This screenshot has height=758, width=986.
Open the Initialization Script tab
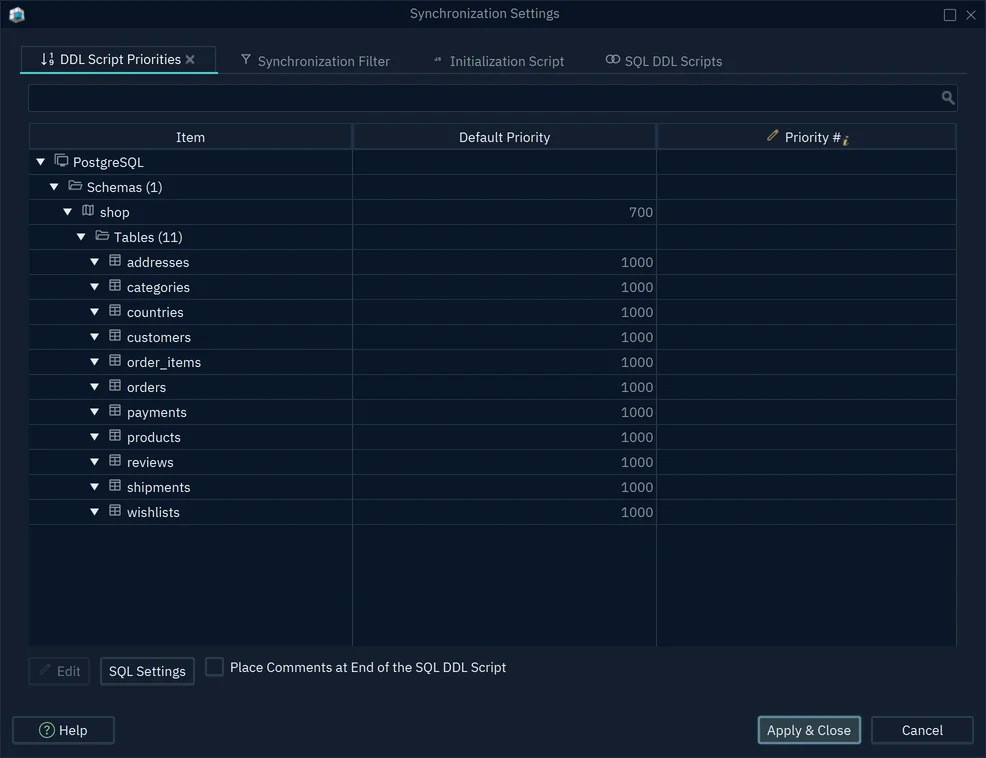point(499,61)
